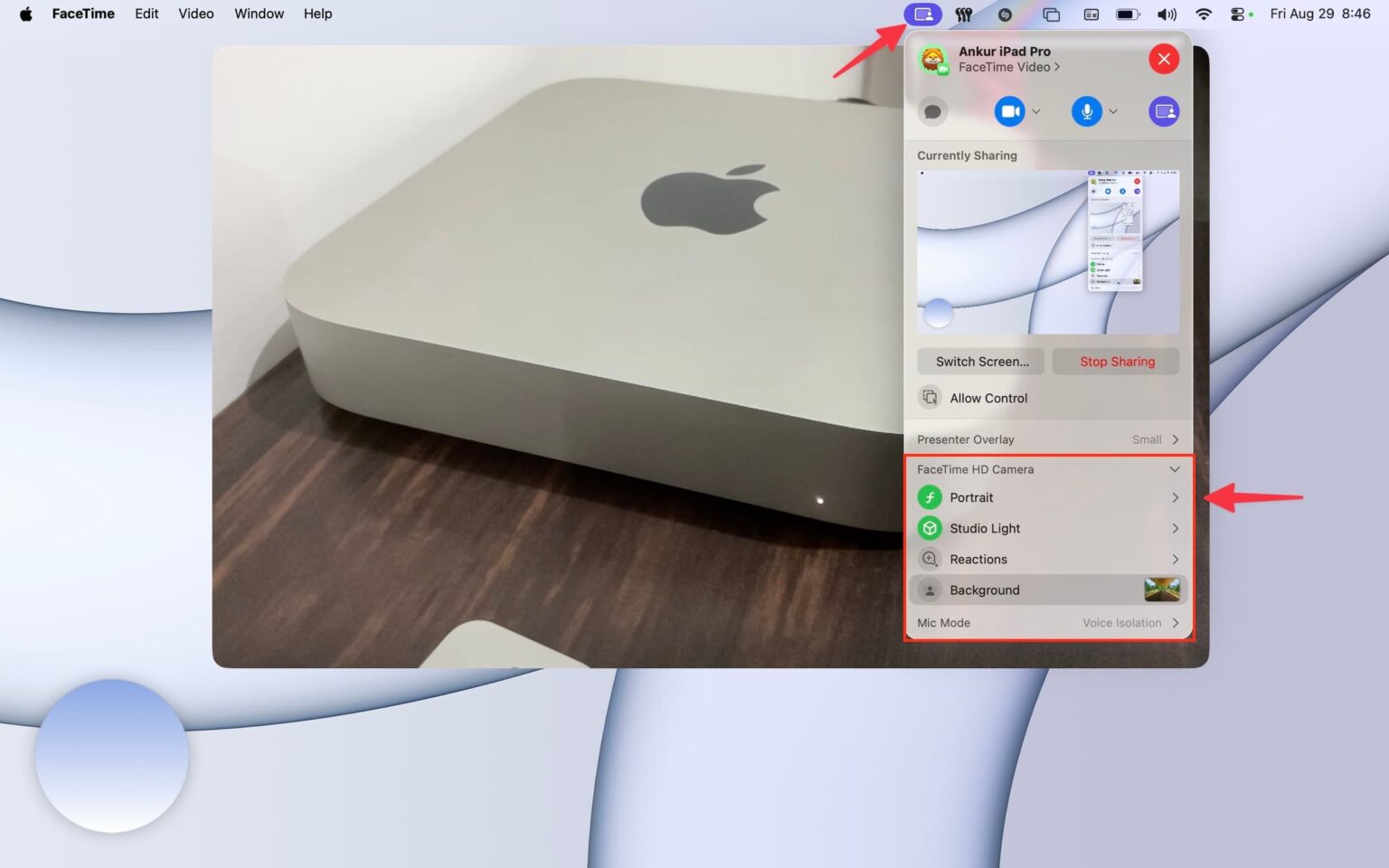Open Mic Mode Voice Isolation options
The width and height of the screenshot is (1389, 868).
1048,623
